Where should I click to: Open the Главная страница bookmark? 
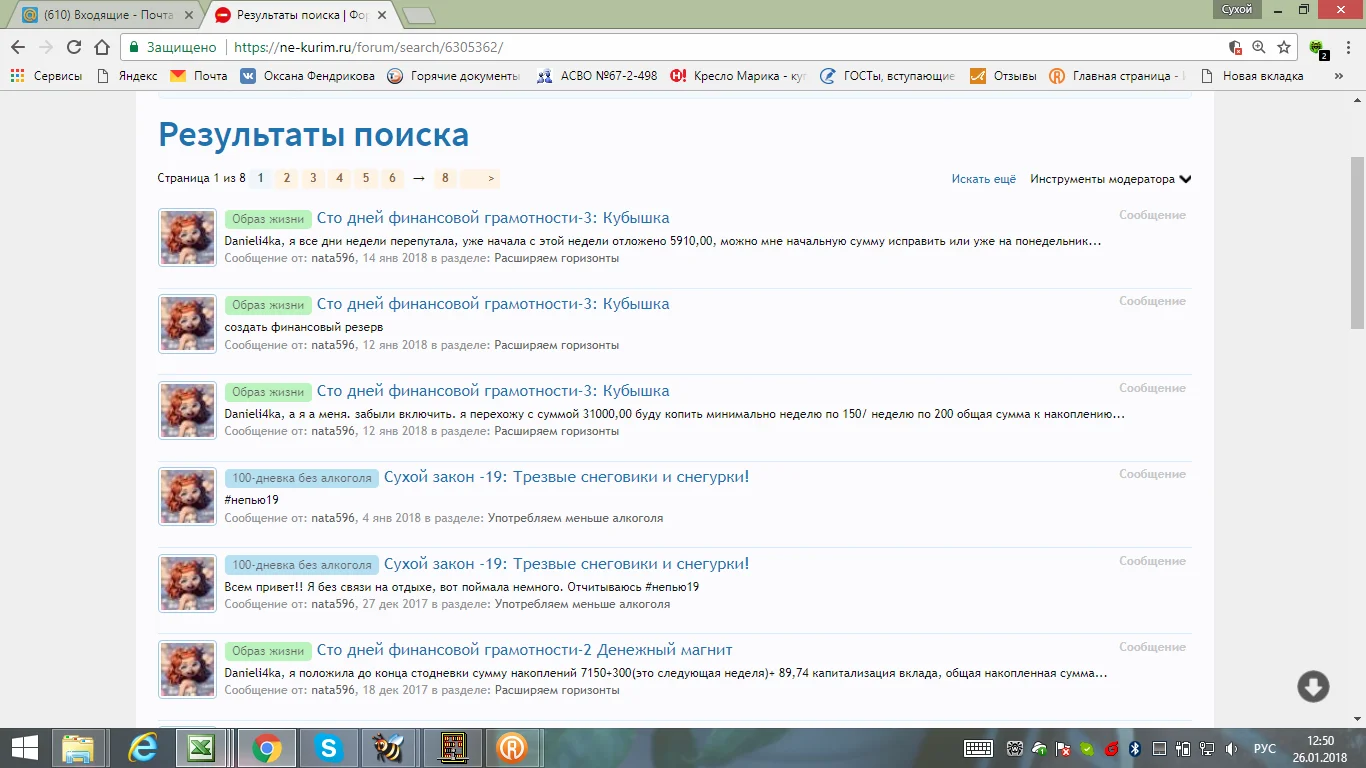point(1117,76)
